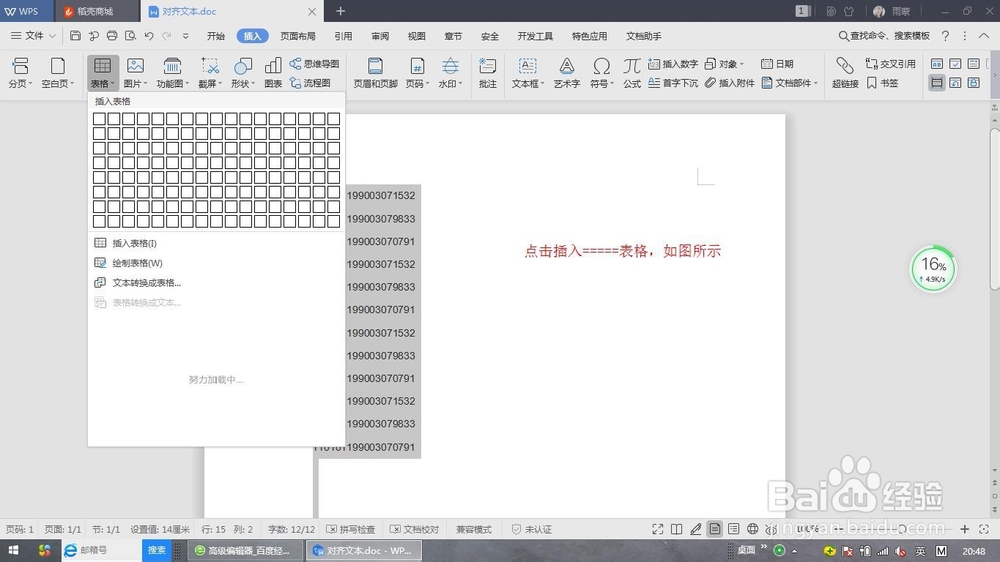The height and width of the screenshot is (562, 1000).
Task: Click the search command box 查找命令
Action: tap(884, 36)
